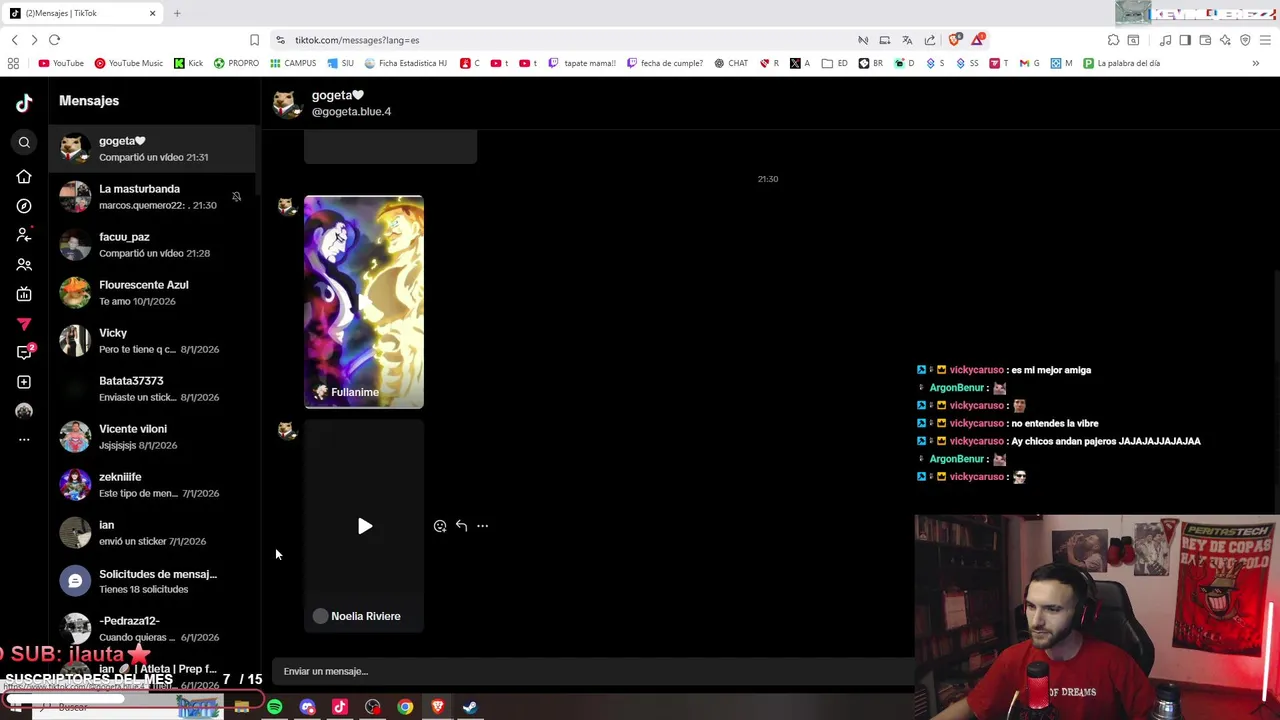The image size is (1280, 720).
Task: Expand bookmarks overflow chevron
Action: [x=1256, y=63]
